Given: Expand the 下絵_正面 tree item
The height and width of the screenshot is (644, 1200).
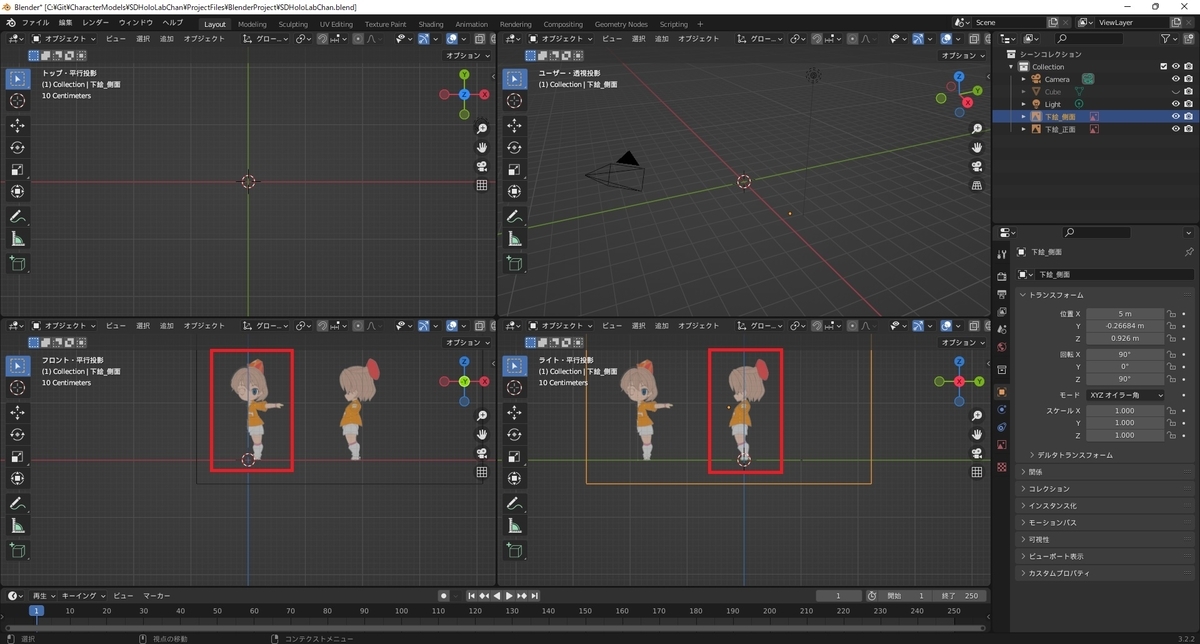Looking at the screenshot, I should click(x=1024, y=129).
